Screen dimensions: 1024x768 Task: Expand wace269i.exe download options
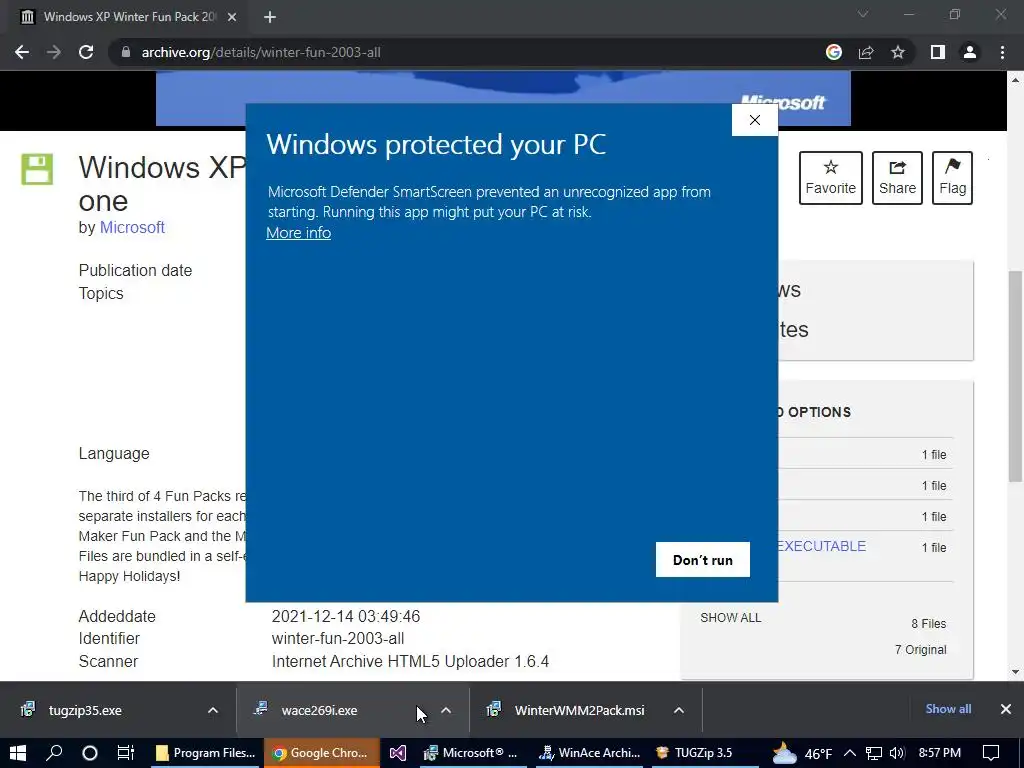446,710
